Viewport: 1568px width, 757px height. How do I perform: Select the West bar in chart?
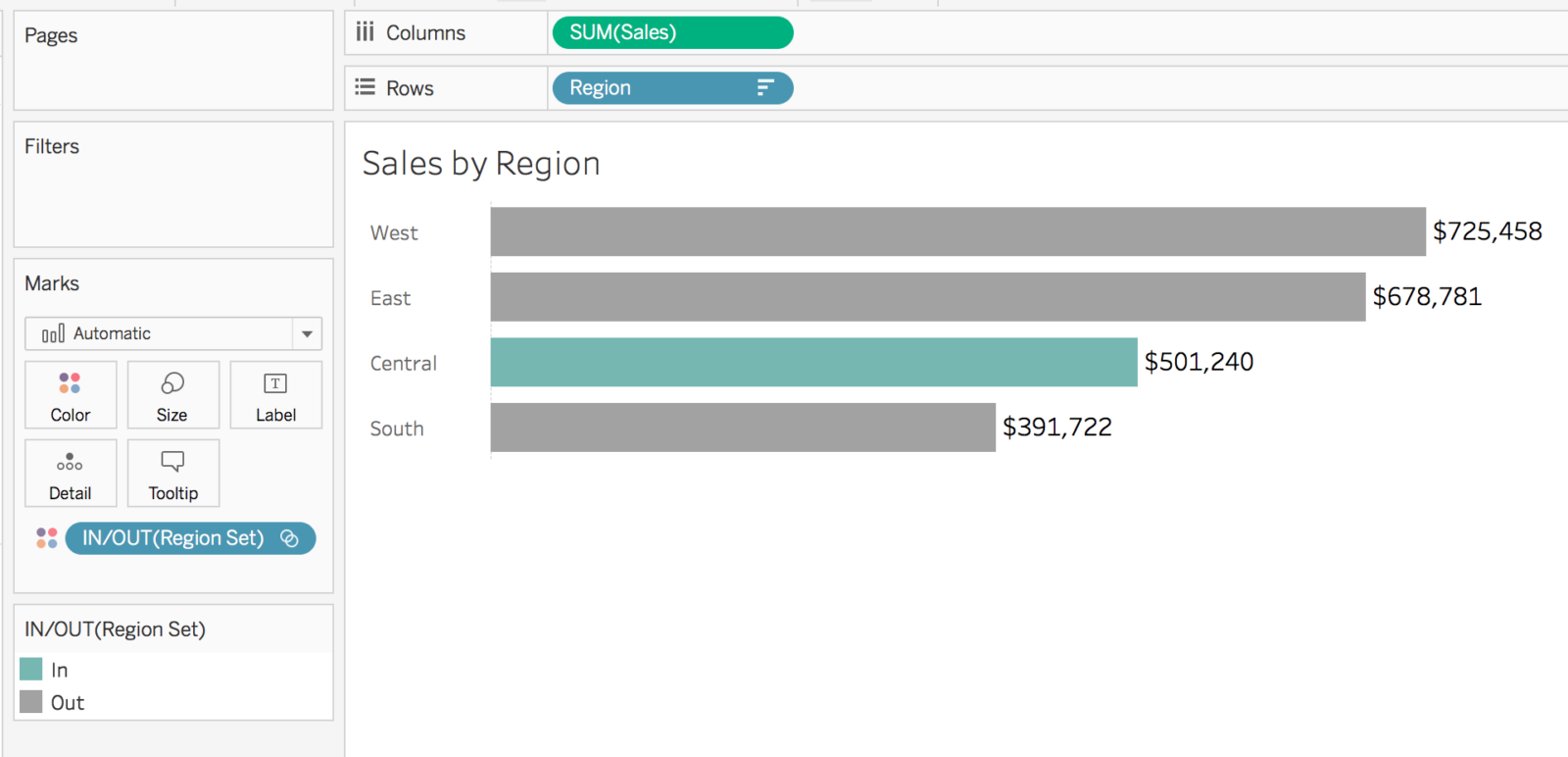click(x=957, y=231)
